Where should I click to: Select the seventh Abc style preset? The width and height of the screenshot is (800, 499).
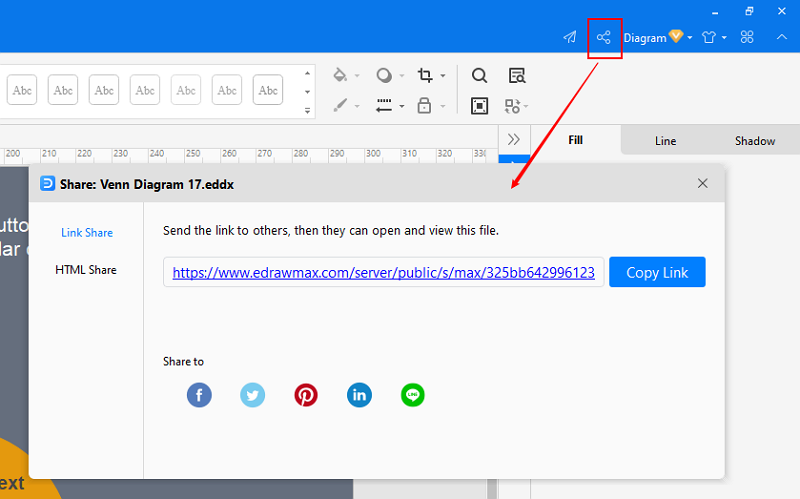(268, 90)
